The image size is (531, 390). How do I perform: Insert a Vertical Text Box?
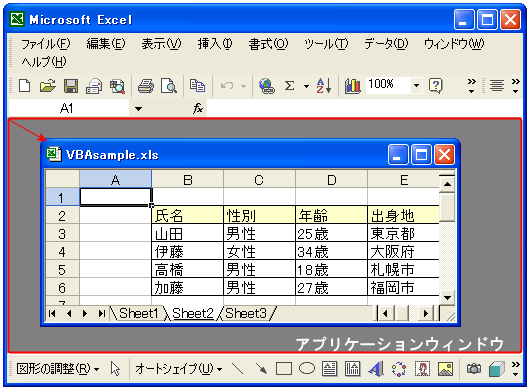(353, 369)
